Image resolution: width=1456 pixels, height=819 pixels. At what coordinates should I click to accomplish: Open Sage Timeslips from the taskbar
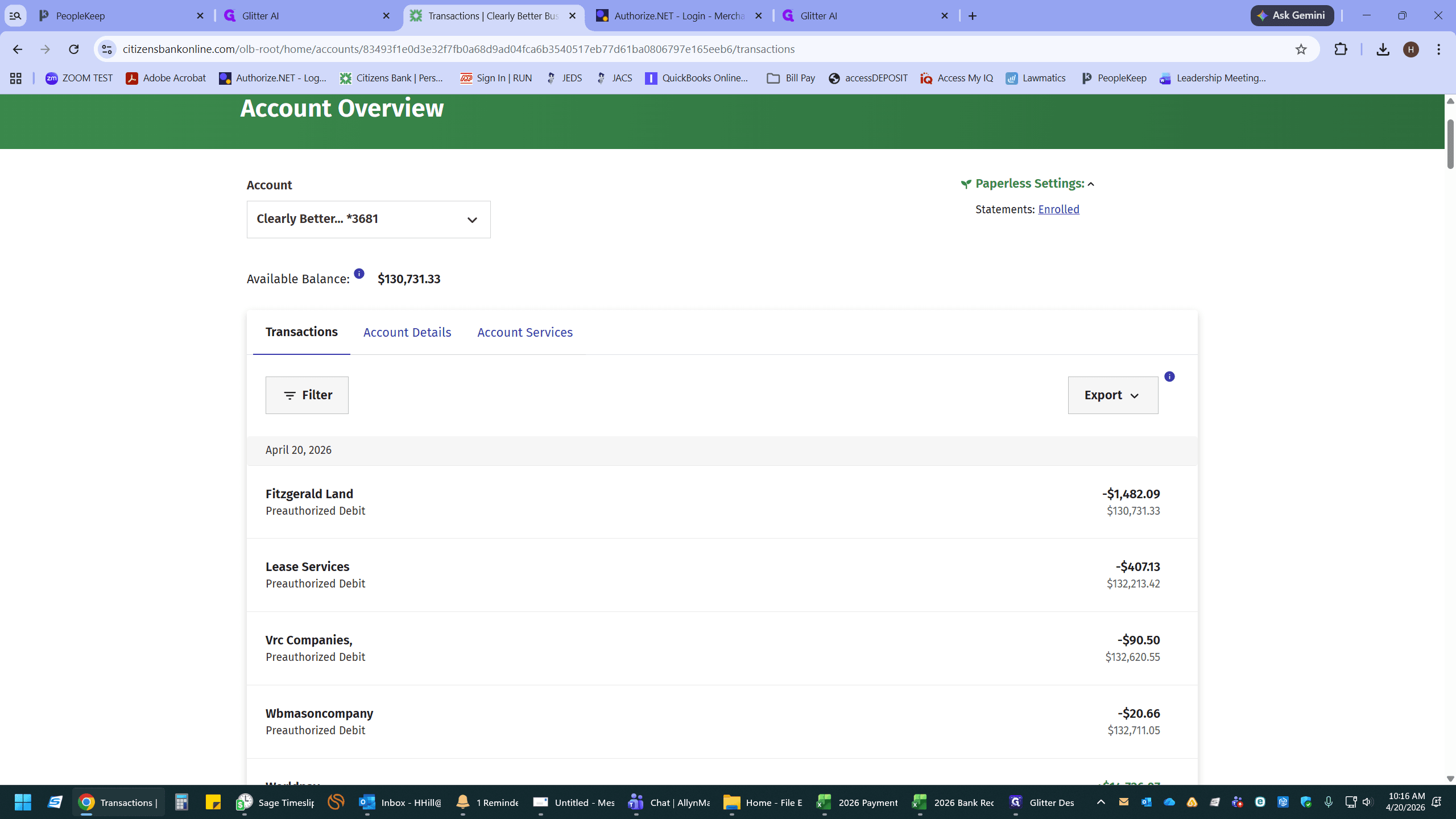pos(275,803)
